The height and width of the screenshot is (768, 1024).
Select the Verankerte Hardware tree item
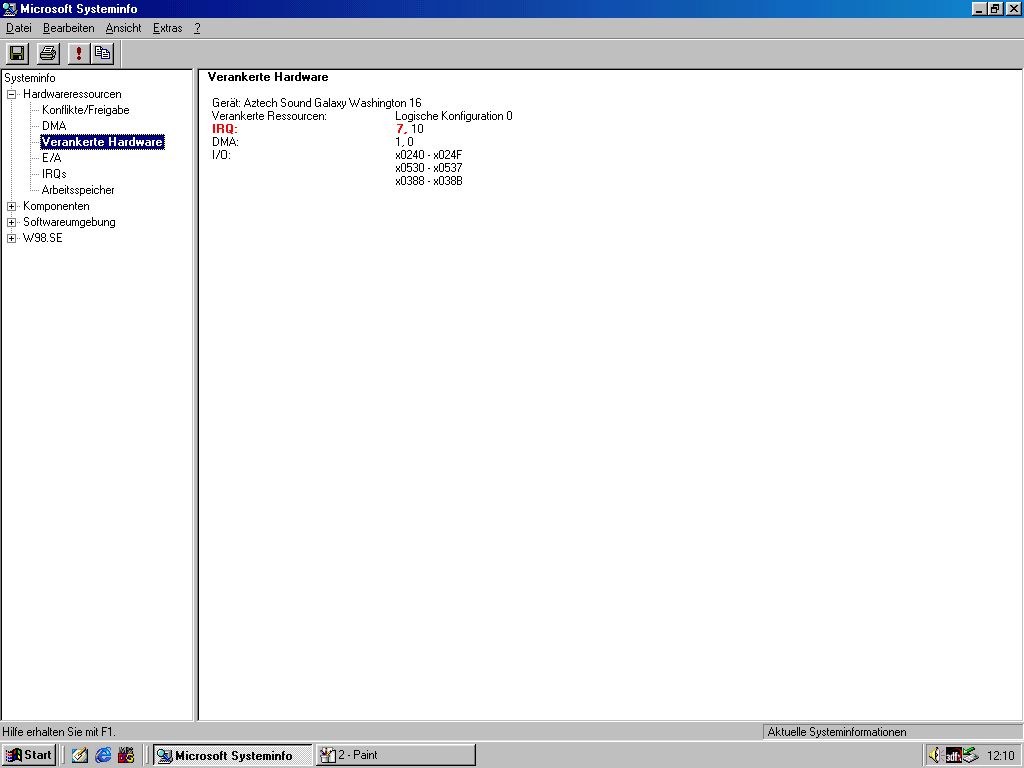pos(102,142)
